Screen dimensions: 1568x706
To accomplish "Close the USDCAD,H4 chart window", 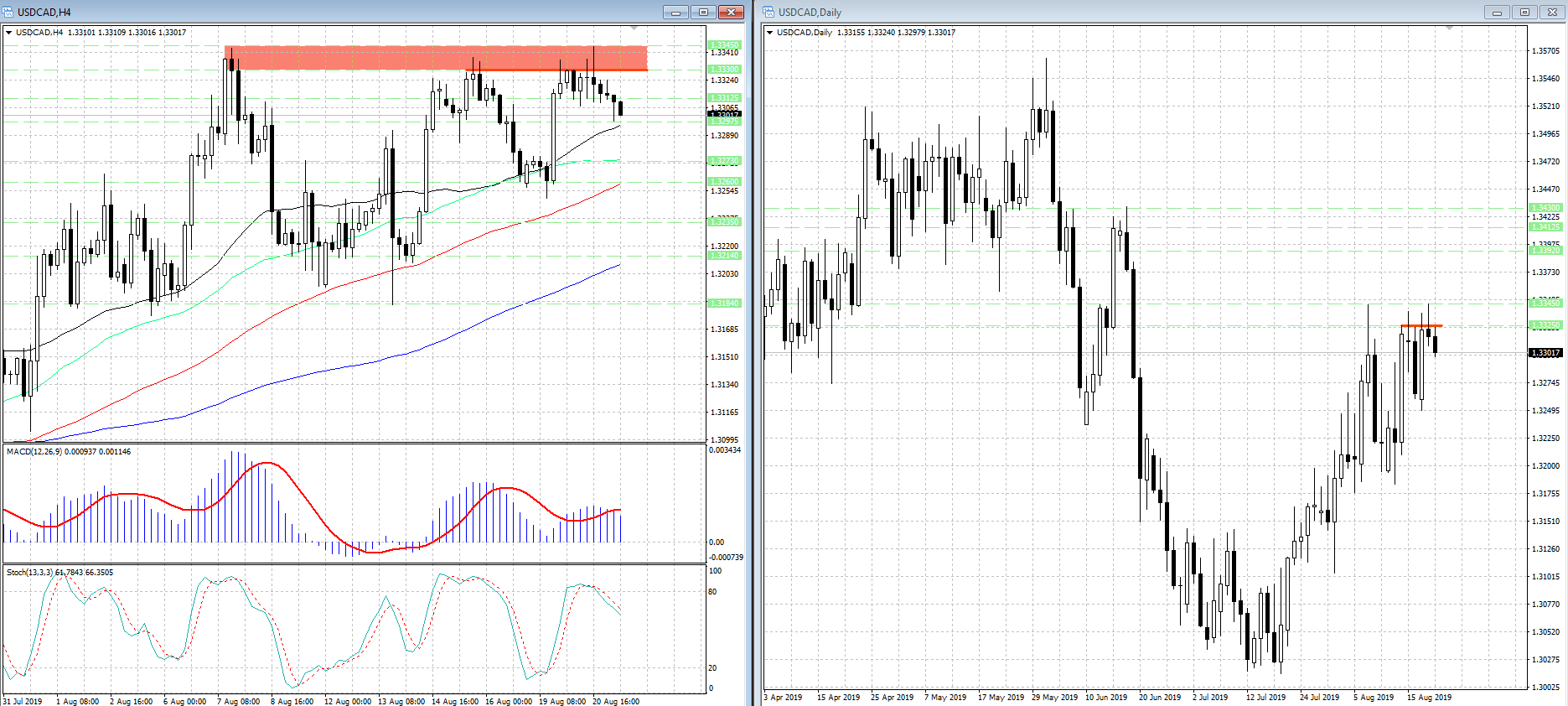I will (x=731, y=12).
